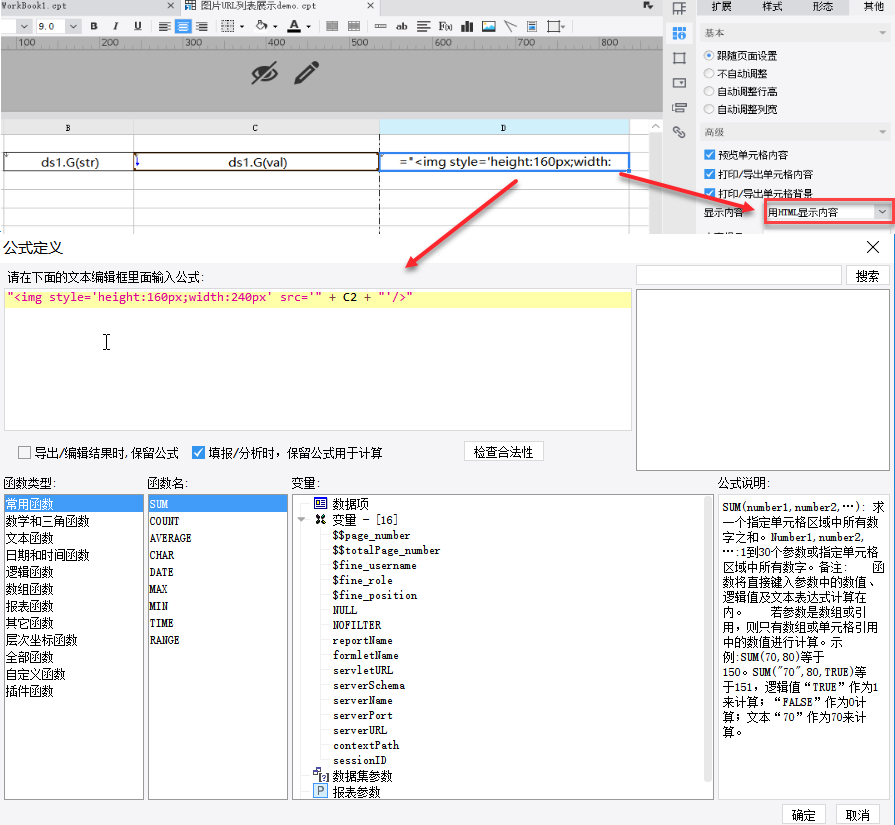895x825 pixels.
Task: Open the widget settings sidebar icon
Action: tap(679, 83)
